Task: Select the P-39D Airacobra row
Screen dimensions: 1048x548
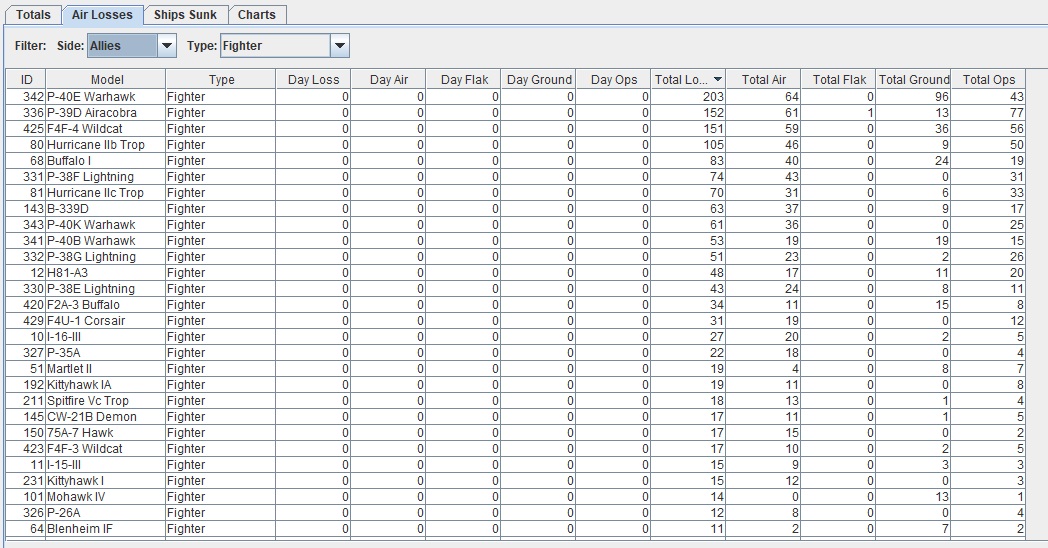Action: point(515,113)
